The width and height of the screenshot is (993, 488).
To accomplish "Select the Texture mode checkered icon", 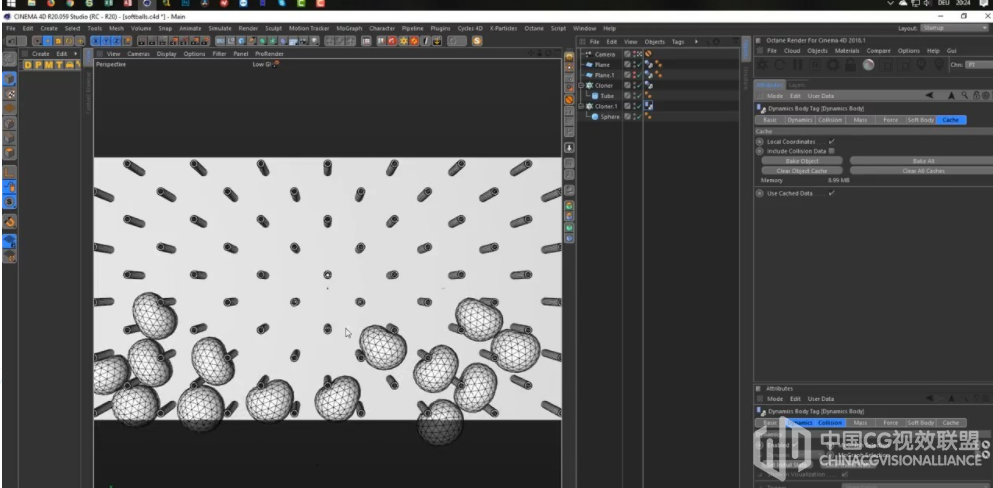I will [x=9, y=94].
